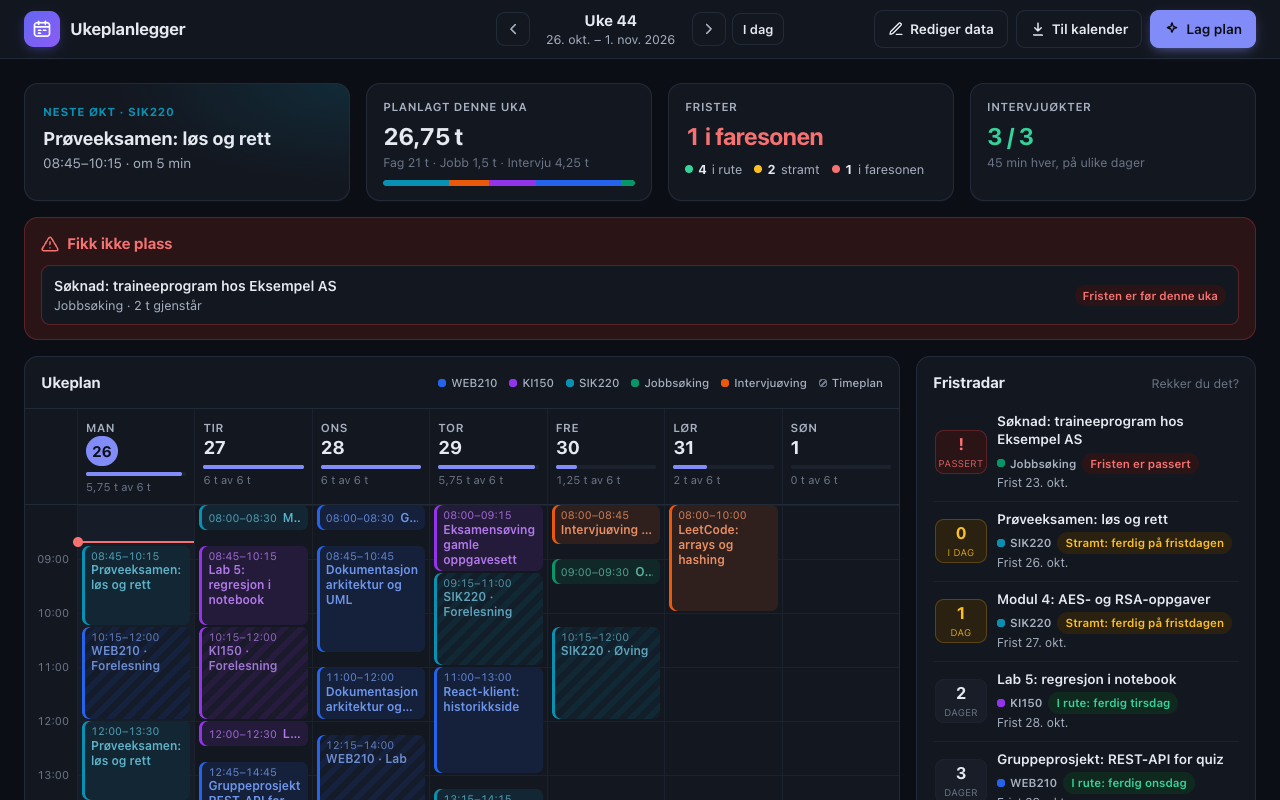Click the "I rute: ferdig onsdag" status pill
The height and width of the screenshot is (800, 1280).
click(1128, 783)
